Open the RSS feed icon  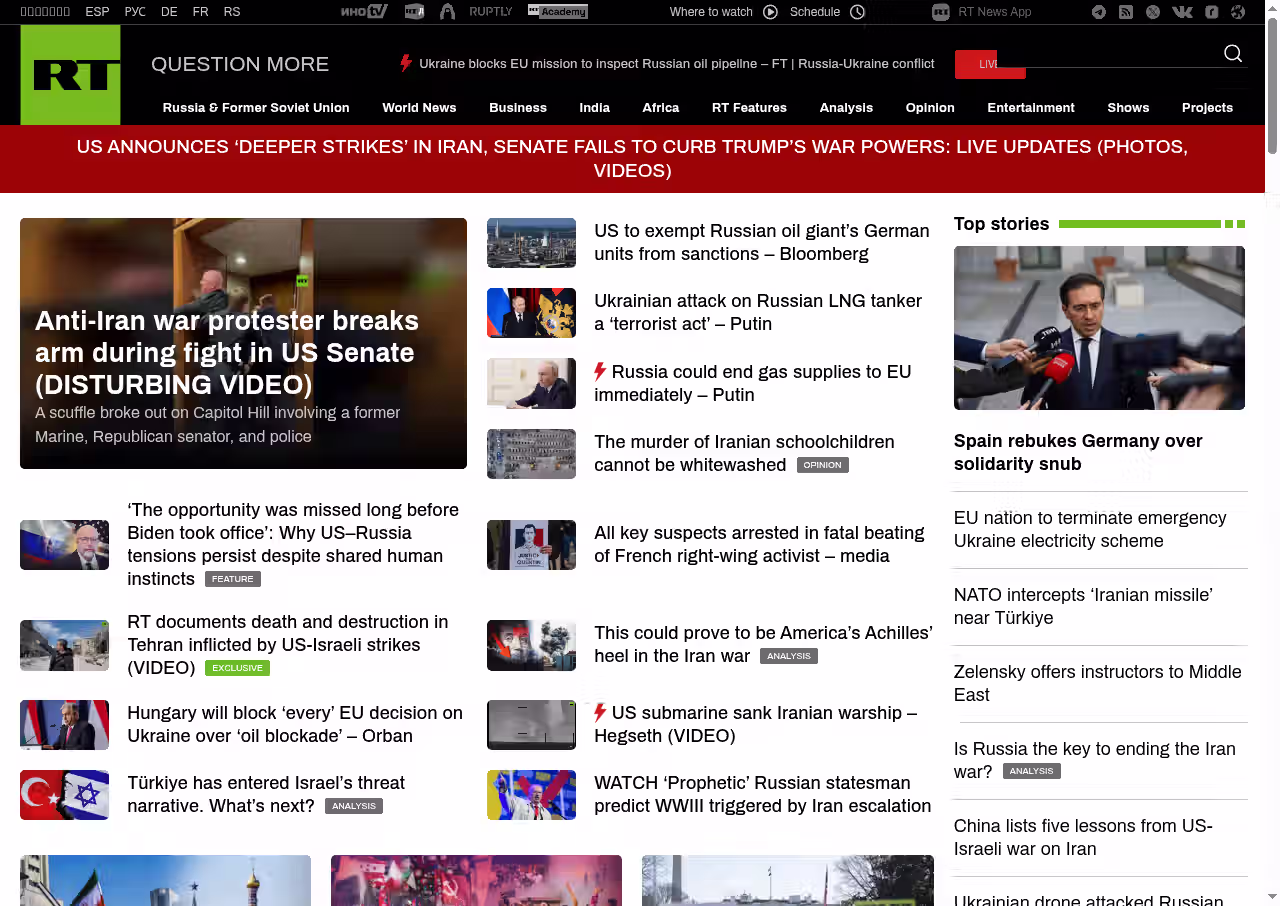pyautogui.click(x=1126, y=12)
